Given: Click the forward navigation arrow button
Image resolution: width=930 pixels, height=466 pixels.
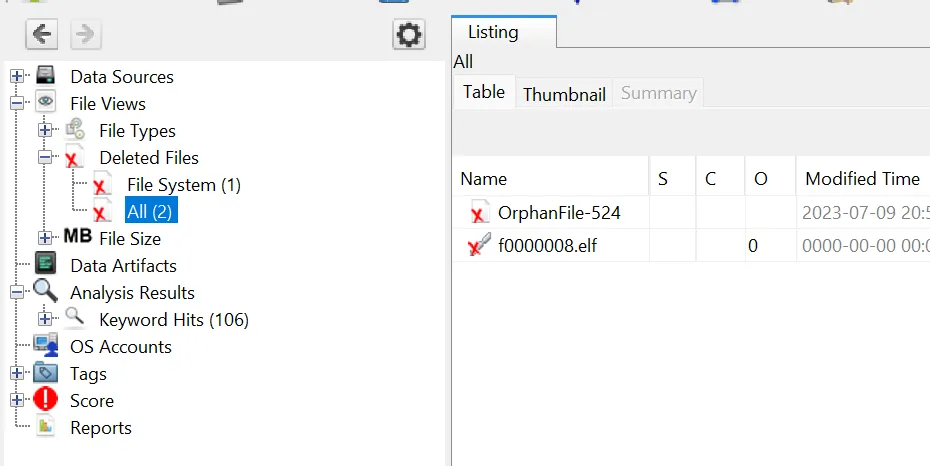Looking at the screenshot, I should 85,35.
